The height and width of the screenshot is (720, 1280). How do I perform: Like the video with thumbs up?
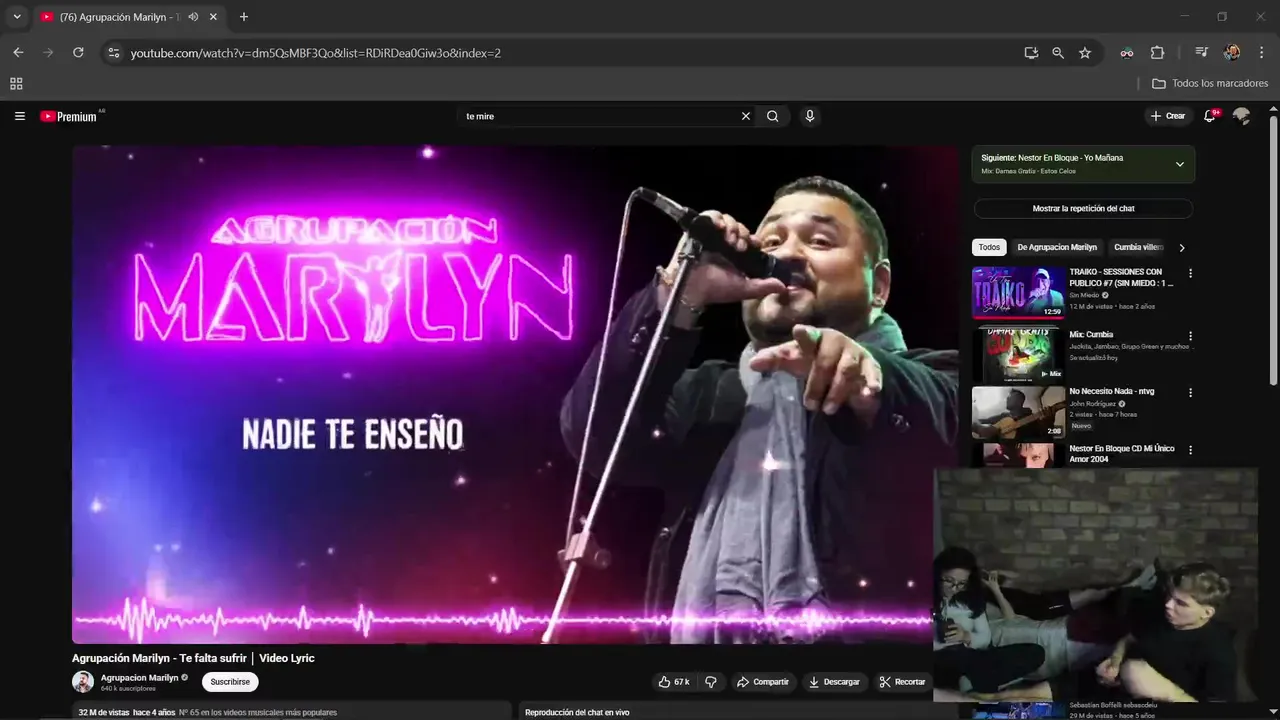[674, 682]
